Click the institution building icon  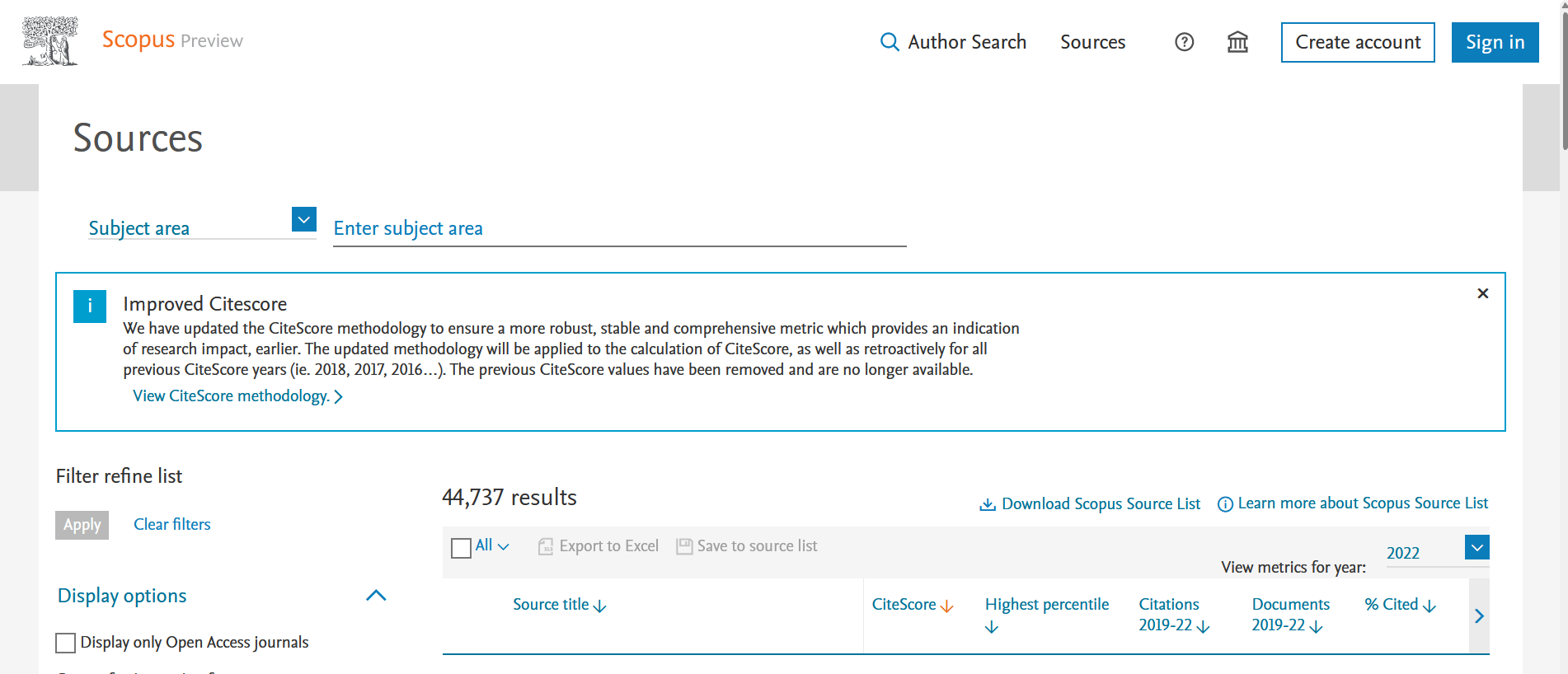click(x=1237, y=42)
